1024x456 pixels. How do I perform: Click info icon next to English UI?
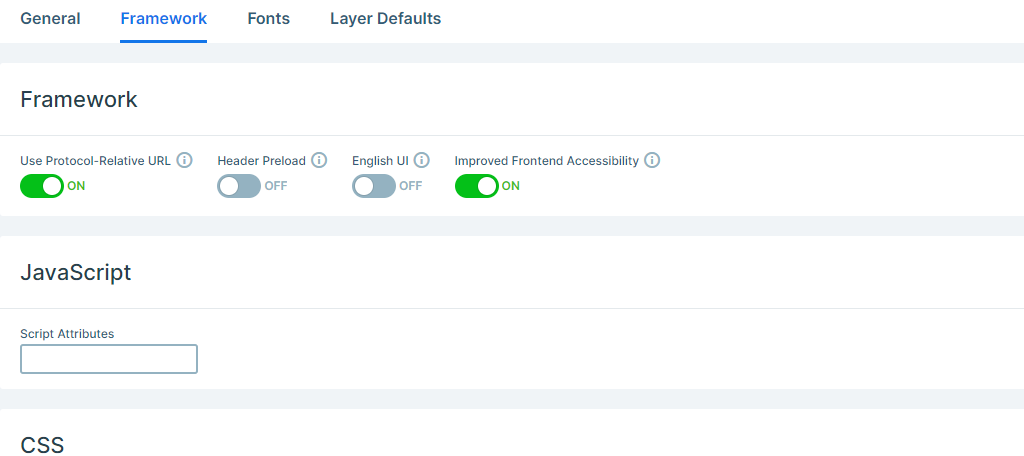[x=422, y=160]
